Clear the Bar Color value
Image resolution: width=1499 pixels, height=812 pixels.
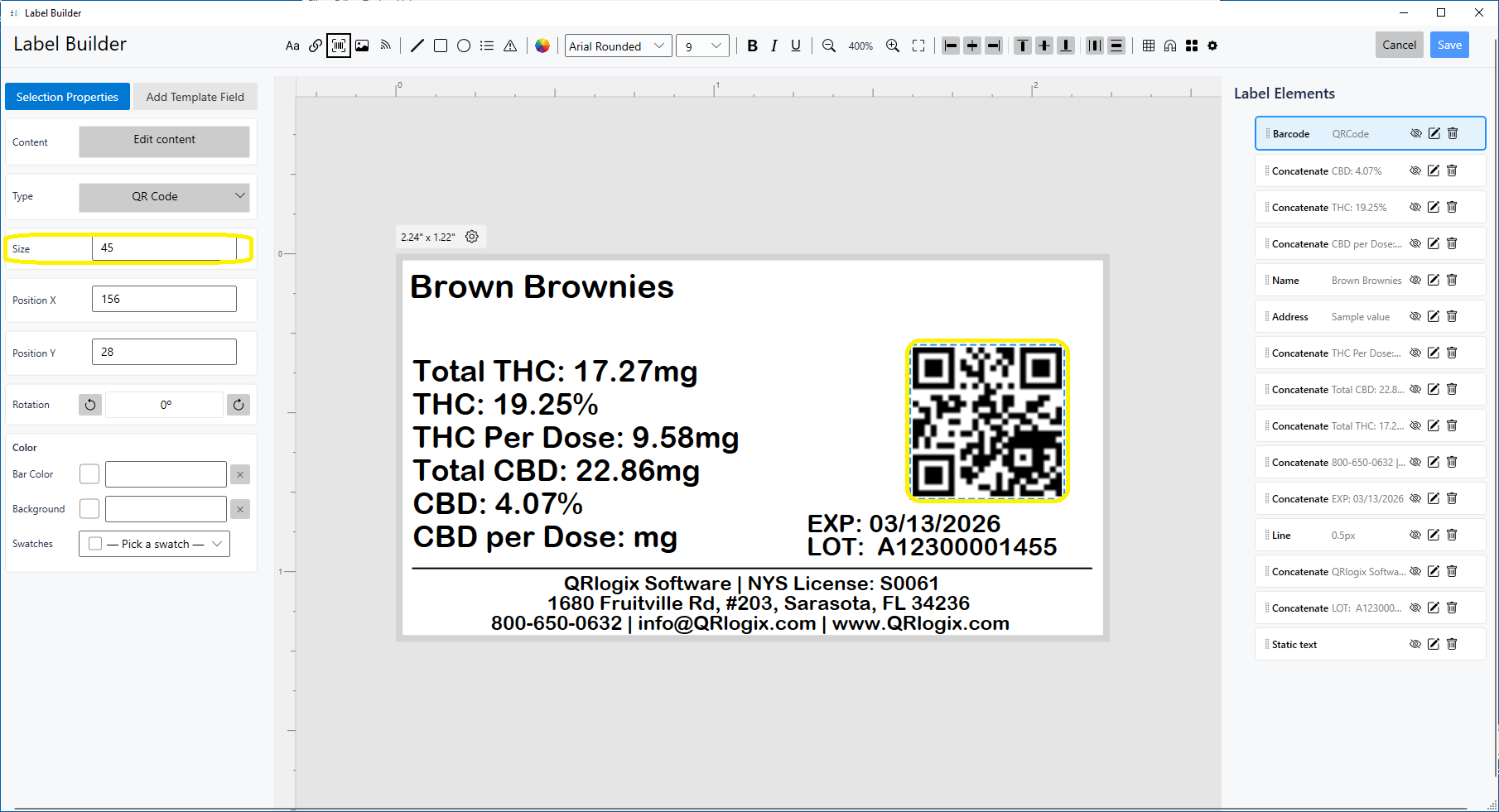point(240,474)
